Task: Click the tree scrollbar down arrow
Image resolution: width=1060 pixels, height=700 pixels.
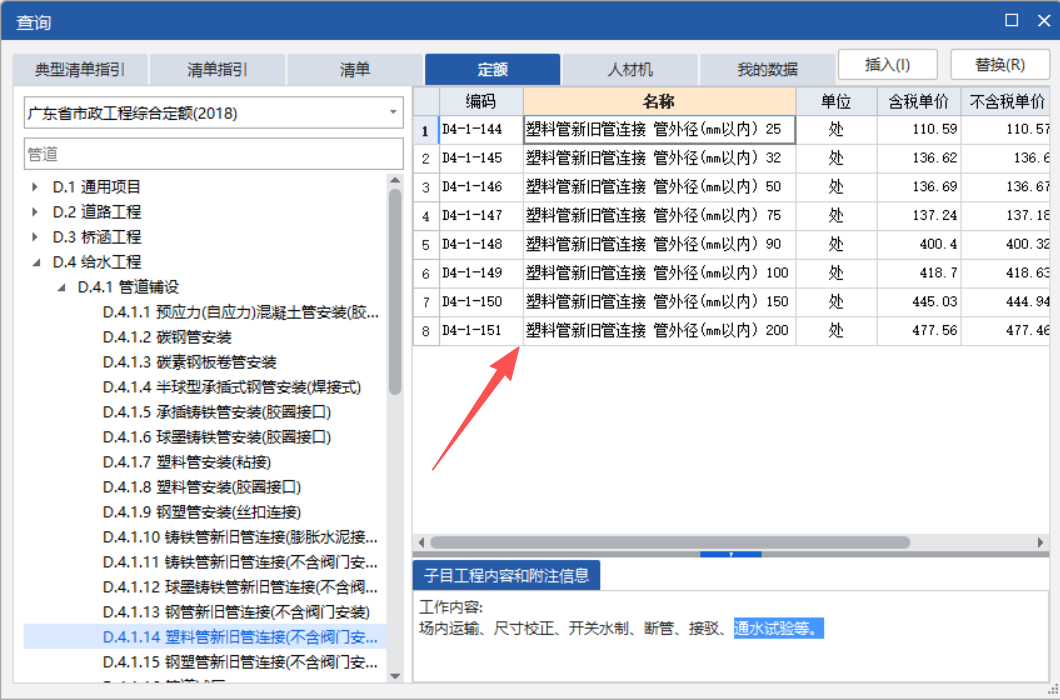Action: [x=395, y=676]
